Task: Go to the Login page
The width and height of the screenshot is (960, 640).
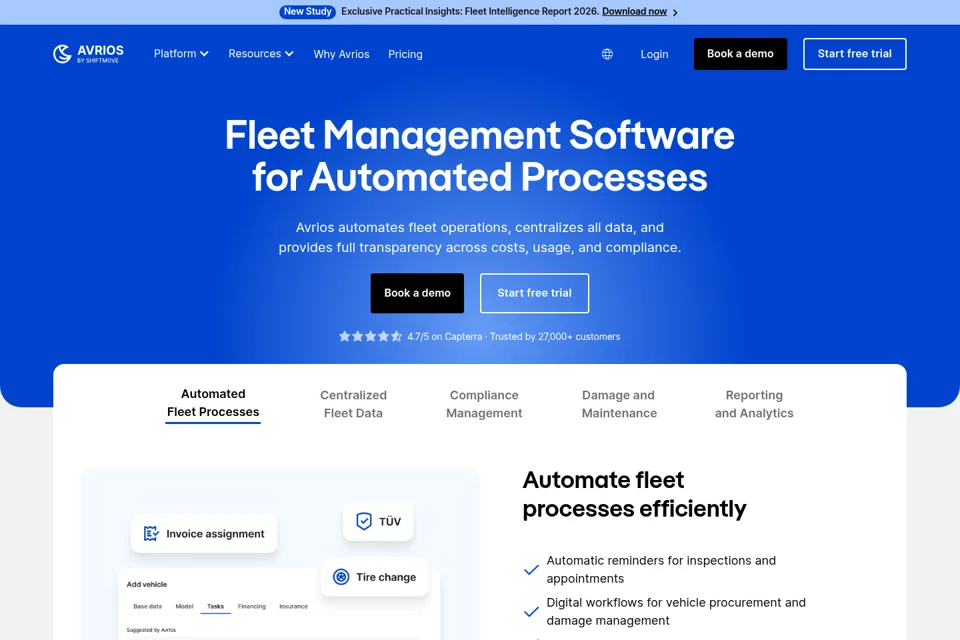Action: pyautogui.click(x=654, y=54)
